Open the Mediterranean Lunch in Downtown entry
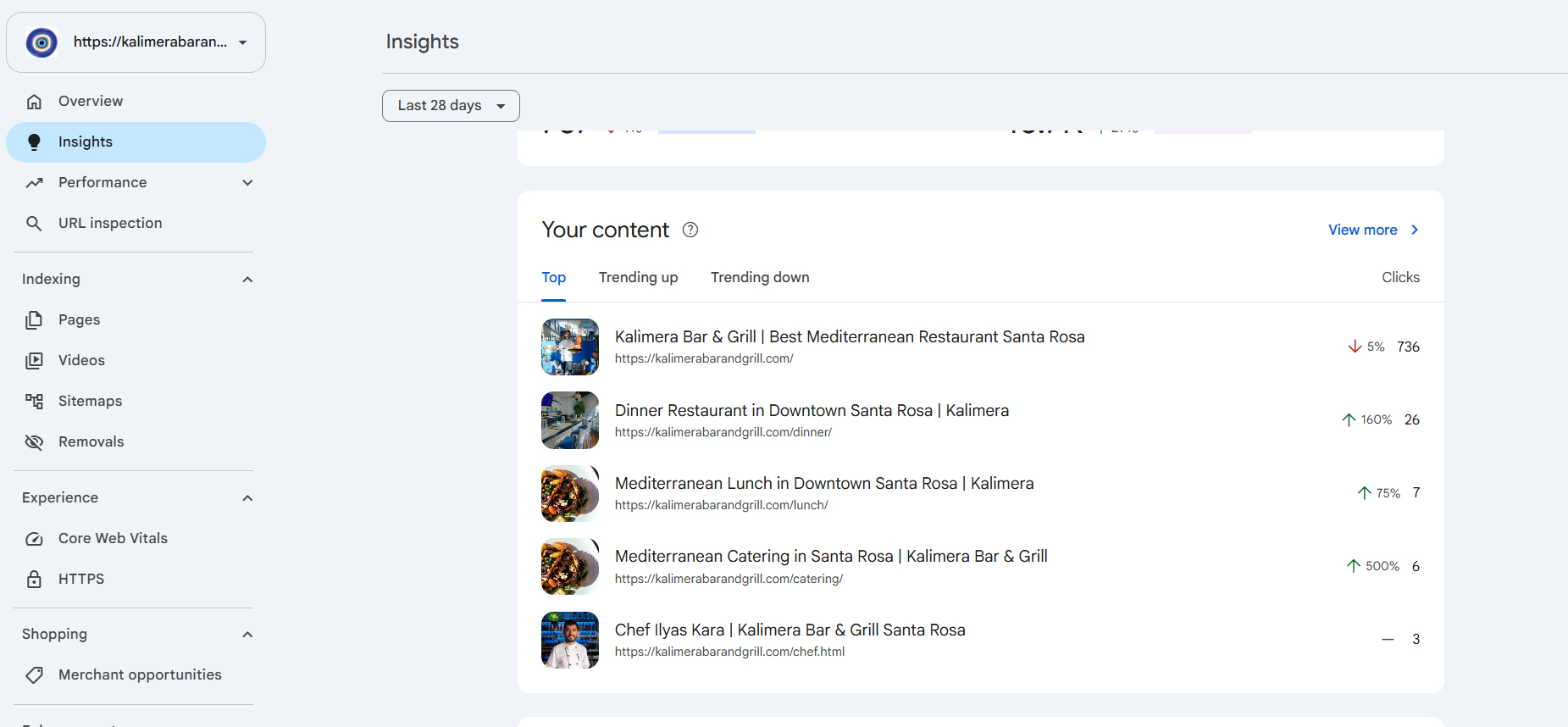Screen dimensions: 1568x727 pyautogui.click(x=824, y=484)
